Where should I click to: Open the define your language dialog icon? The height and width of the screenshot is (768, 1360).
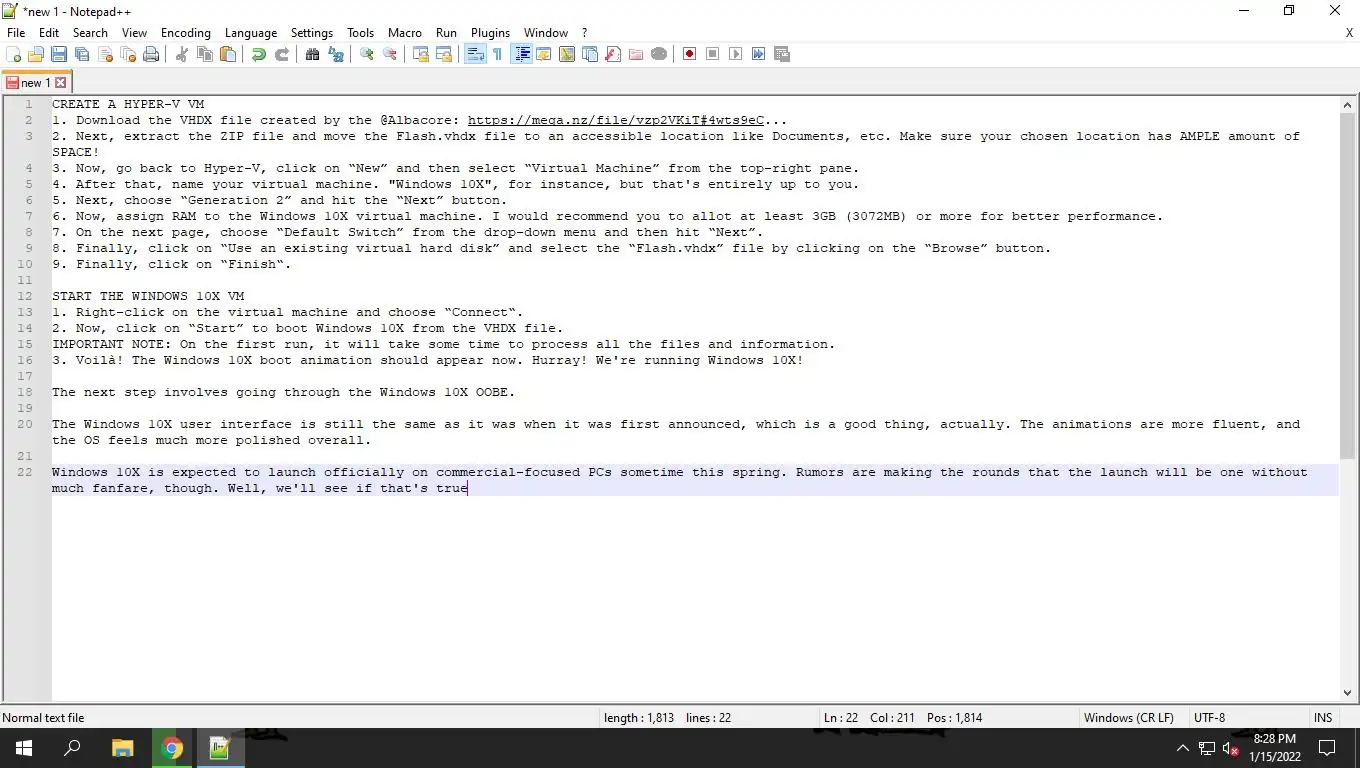click(x=543, y=54)
